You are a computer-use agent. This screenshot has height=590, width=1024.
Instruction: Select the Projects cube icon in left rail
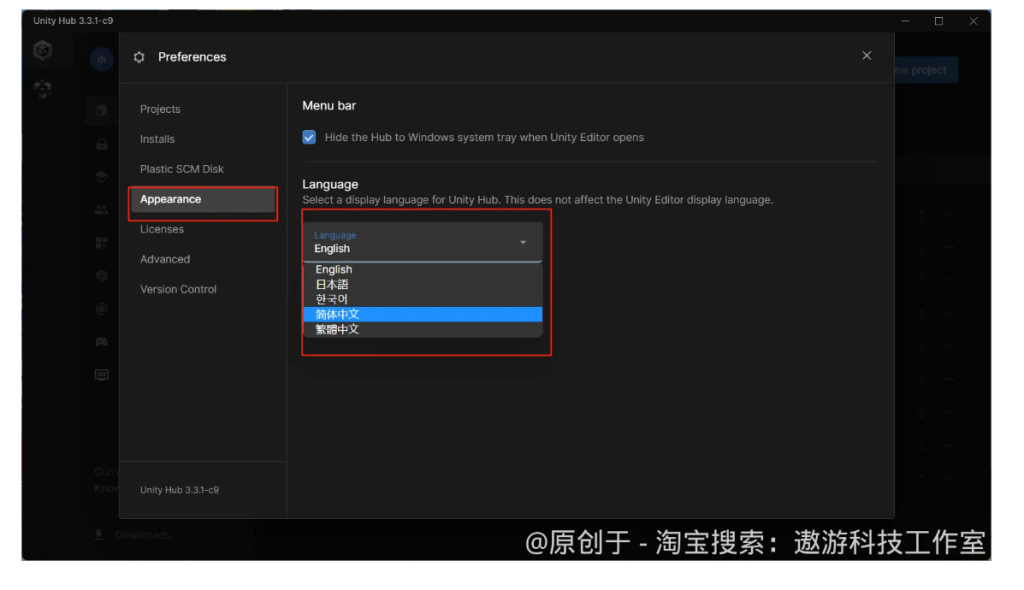(101, 110)
